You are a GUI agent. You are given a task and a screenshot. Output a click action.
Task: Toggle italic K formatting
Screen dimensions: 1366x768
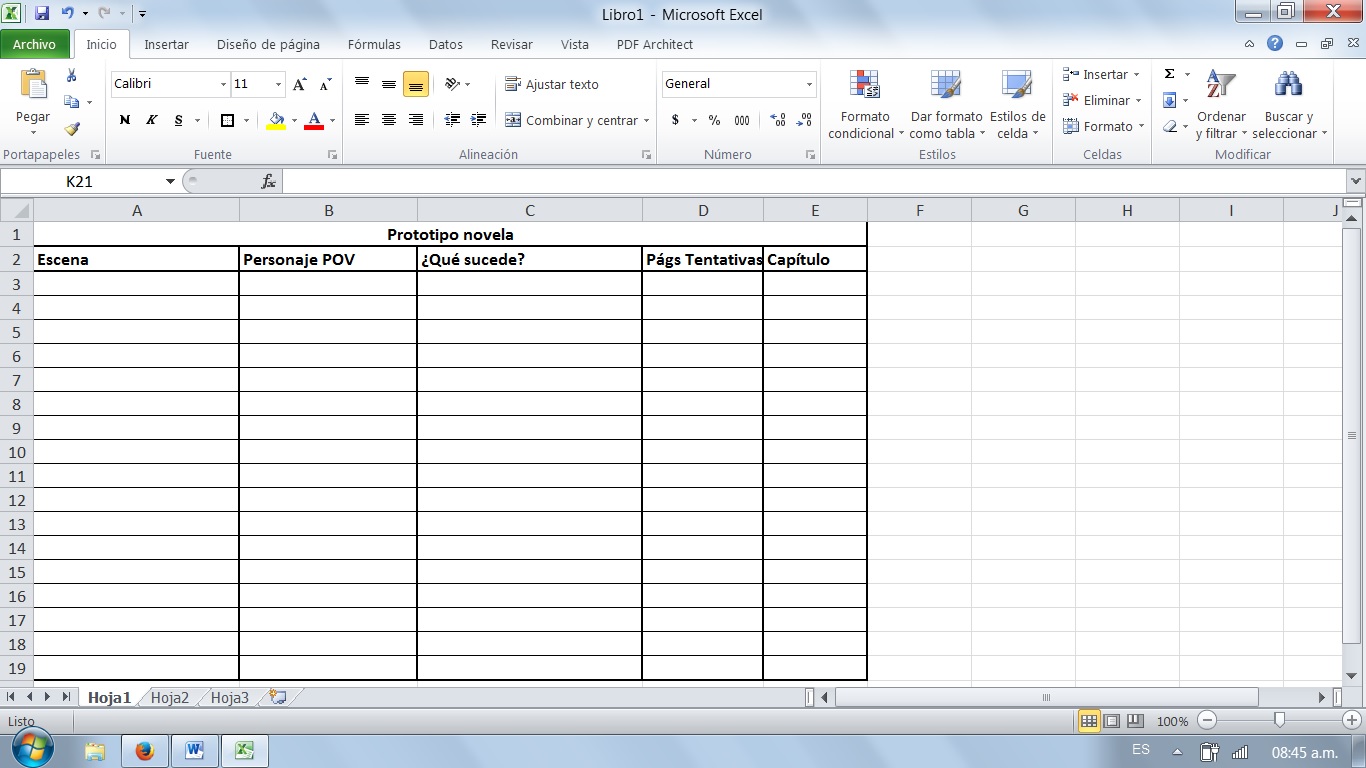click(152, 120)
